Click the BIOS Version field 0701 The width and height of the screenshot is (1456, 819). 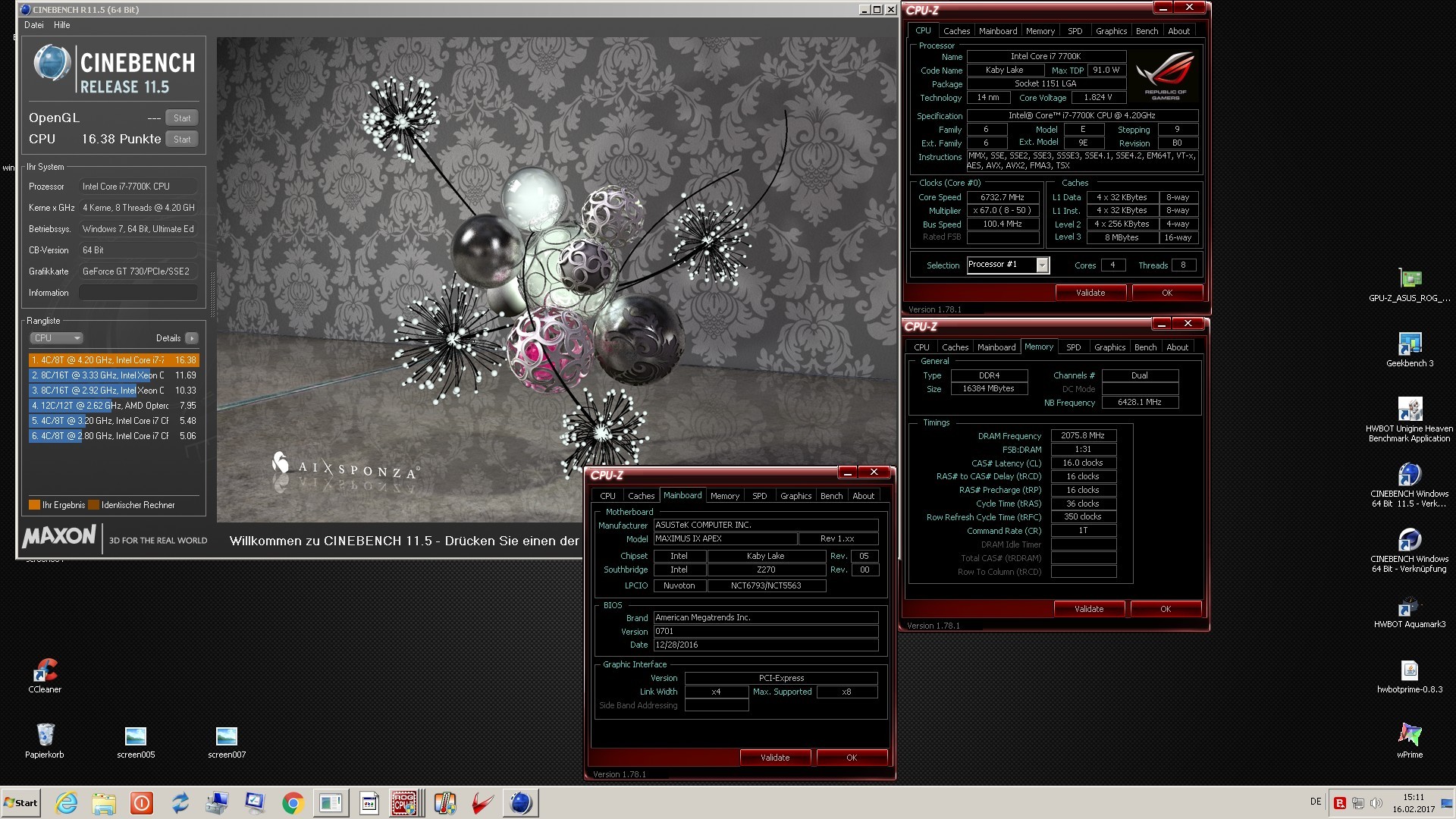(x=766, y=631)
